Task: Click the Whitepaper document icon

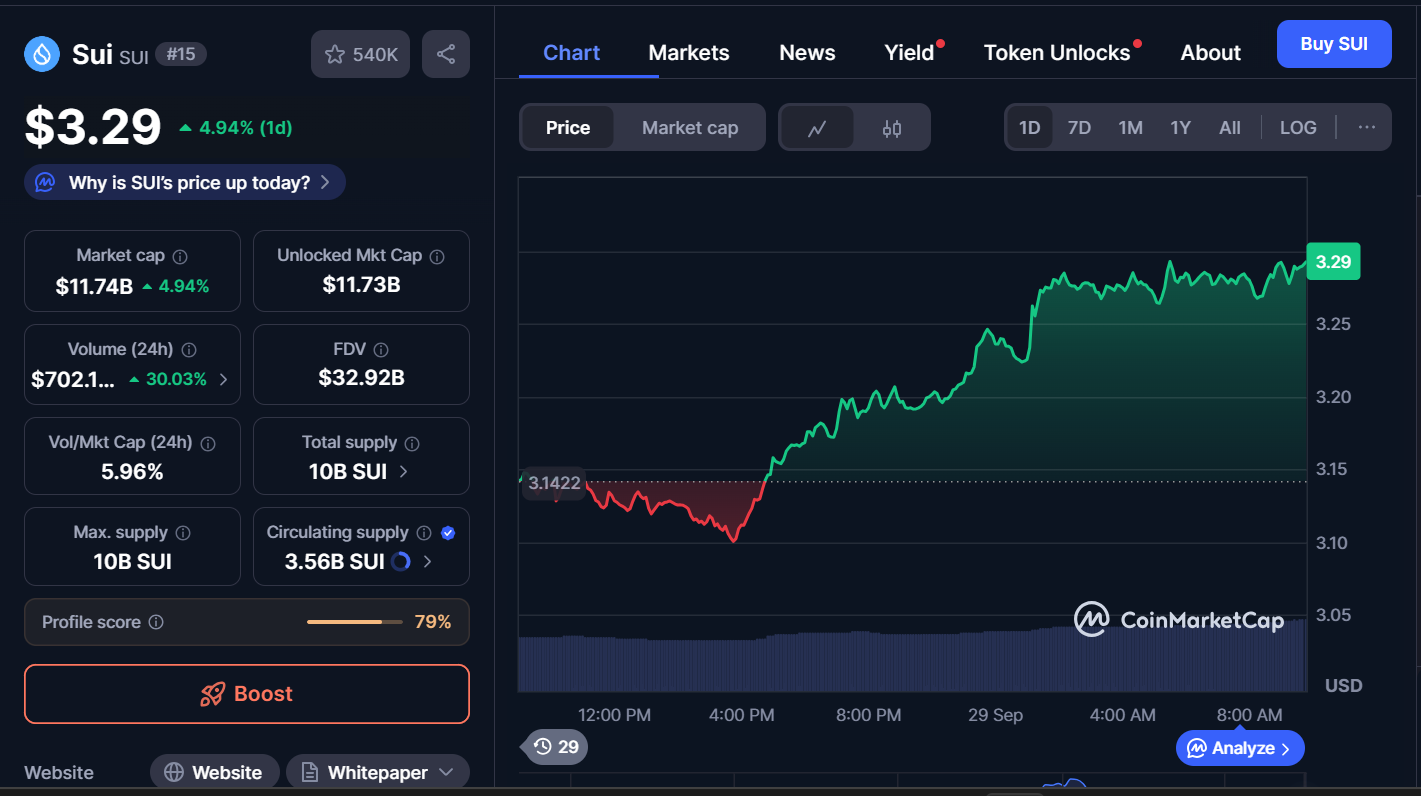Action: (x=310, y=773)
